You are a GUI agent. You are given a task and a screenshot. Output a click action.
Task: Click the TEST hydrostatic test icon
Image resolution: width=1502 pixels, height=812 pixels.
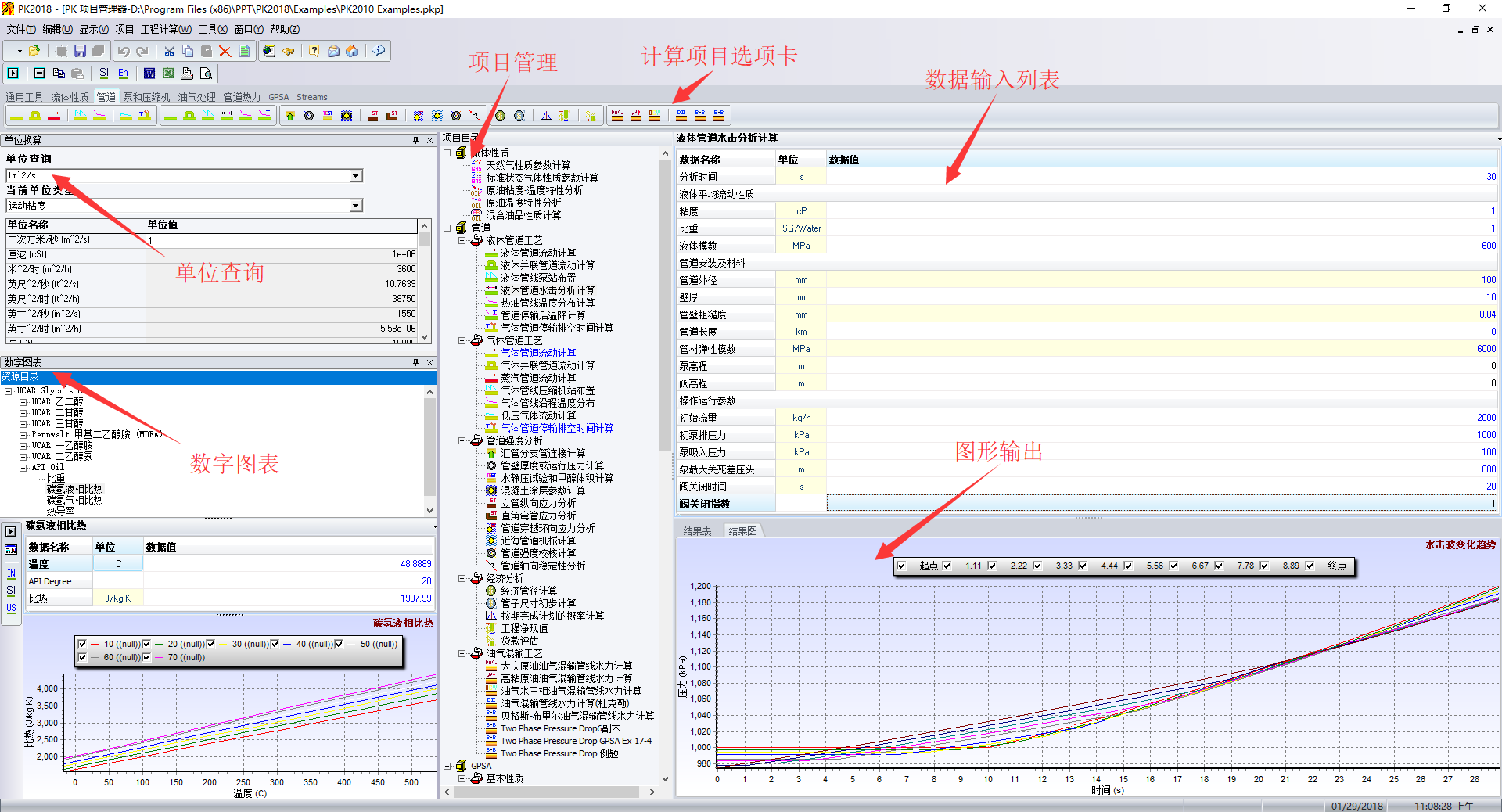tap(328, 115)
